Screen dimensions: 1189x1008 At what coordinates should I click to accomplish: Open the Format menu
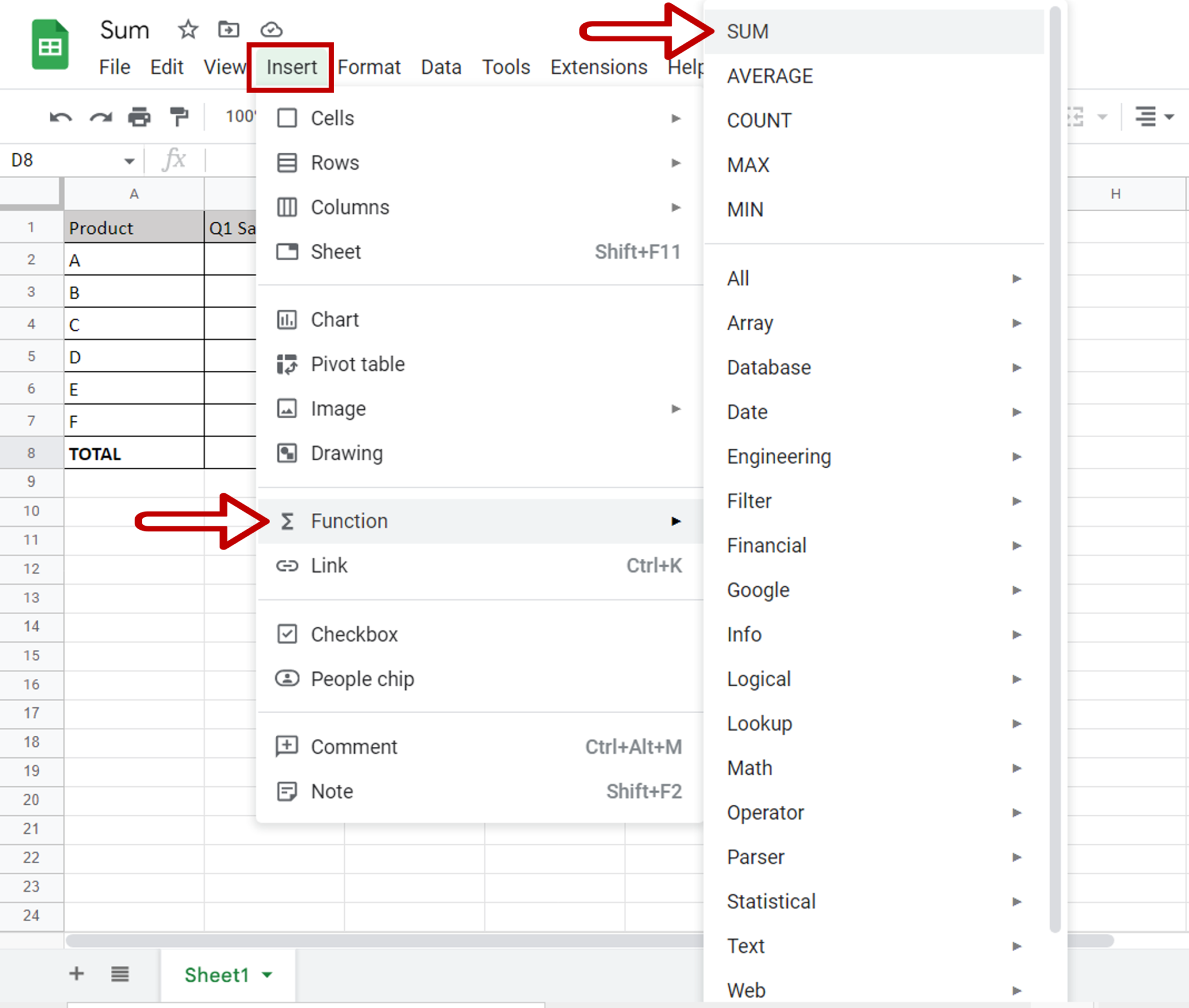pos(370,67)
